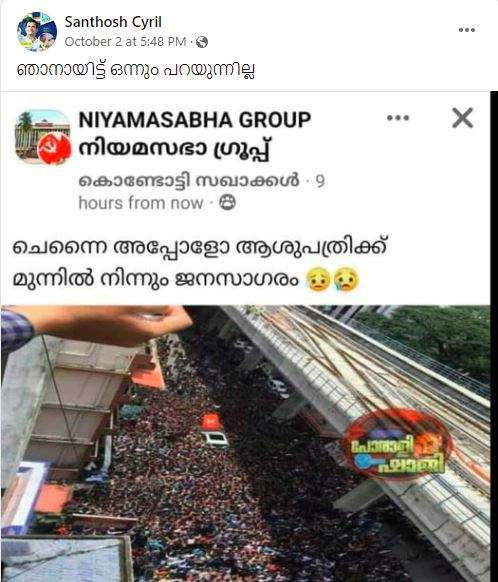Dismiss the shared post with the X icon
The width and height of the screenshot is (498, 582).
coord(462,118)
